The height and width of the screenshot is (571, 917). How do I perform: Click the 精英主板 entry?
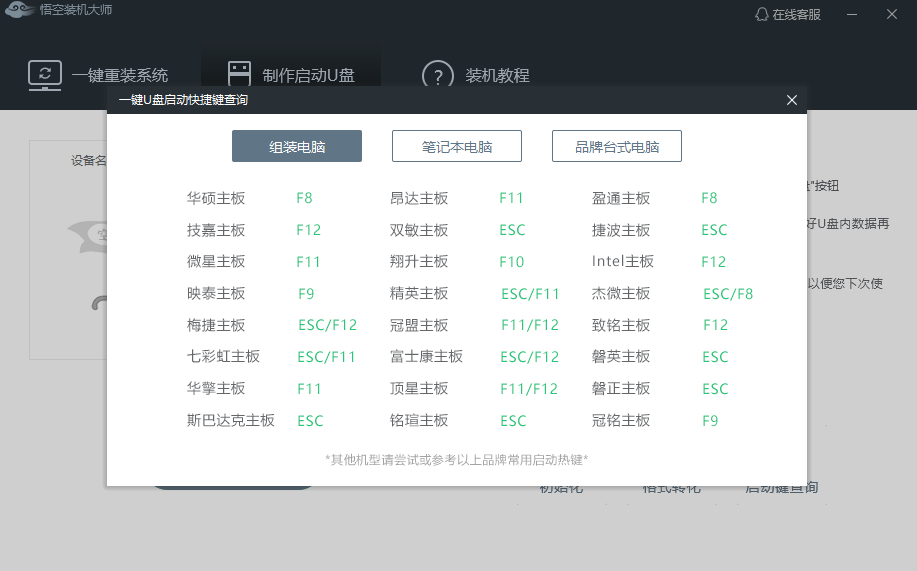419,293
